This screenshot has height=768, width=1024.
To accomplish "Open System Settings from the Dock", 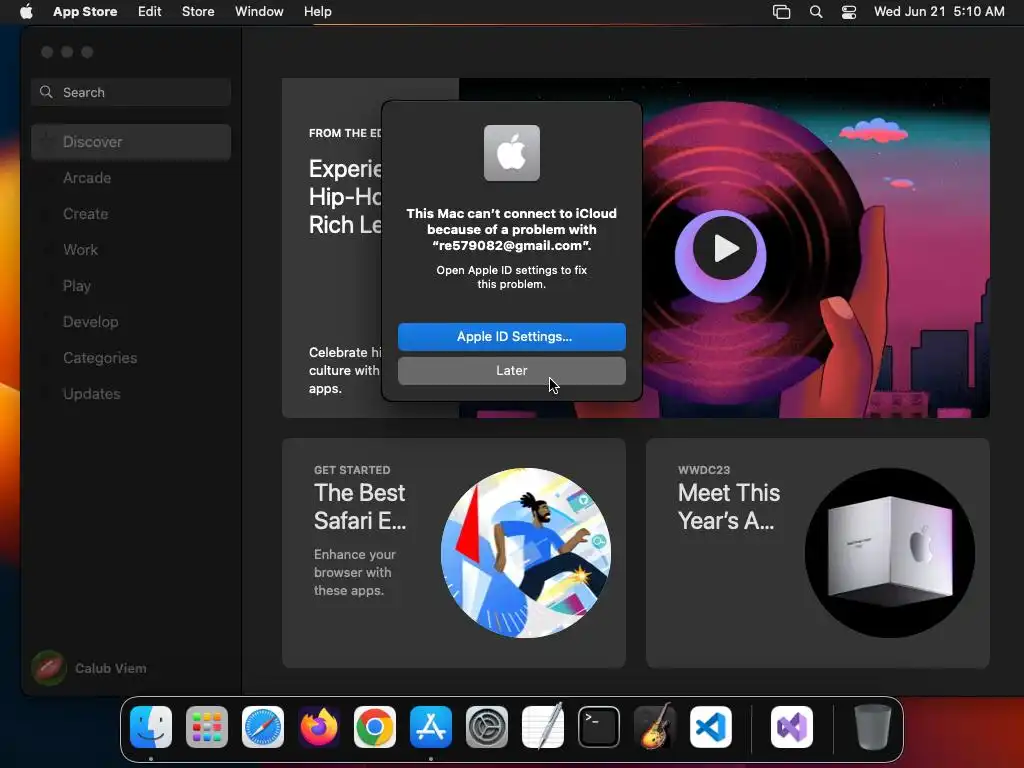I will click(487, 727).
